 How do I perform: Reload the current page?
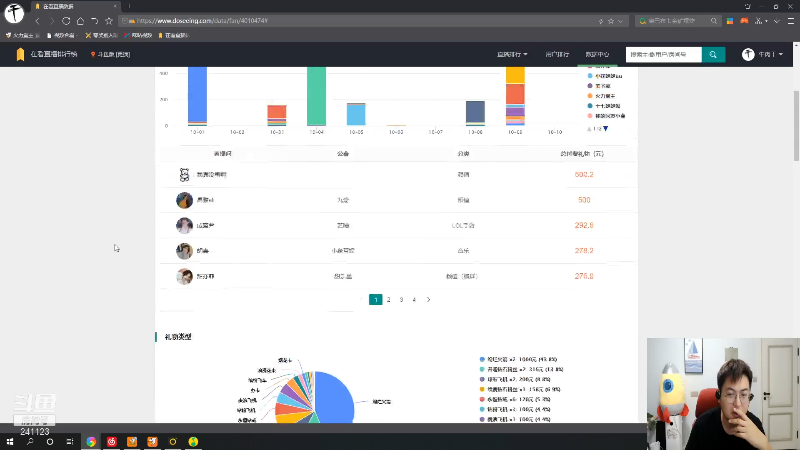click(66, 21)
